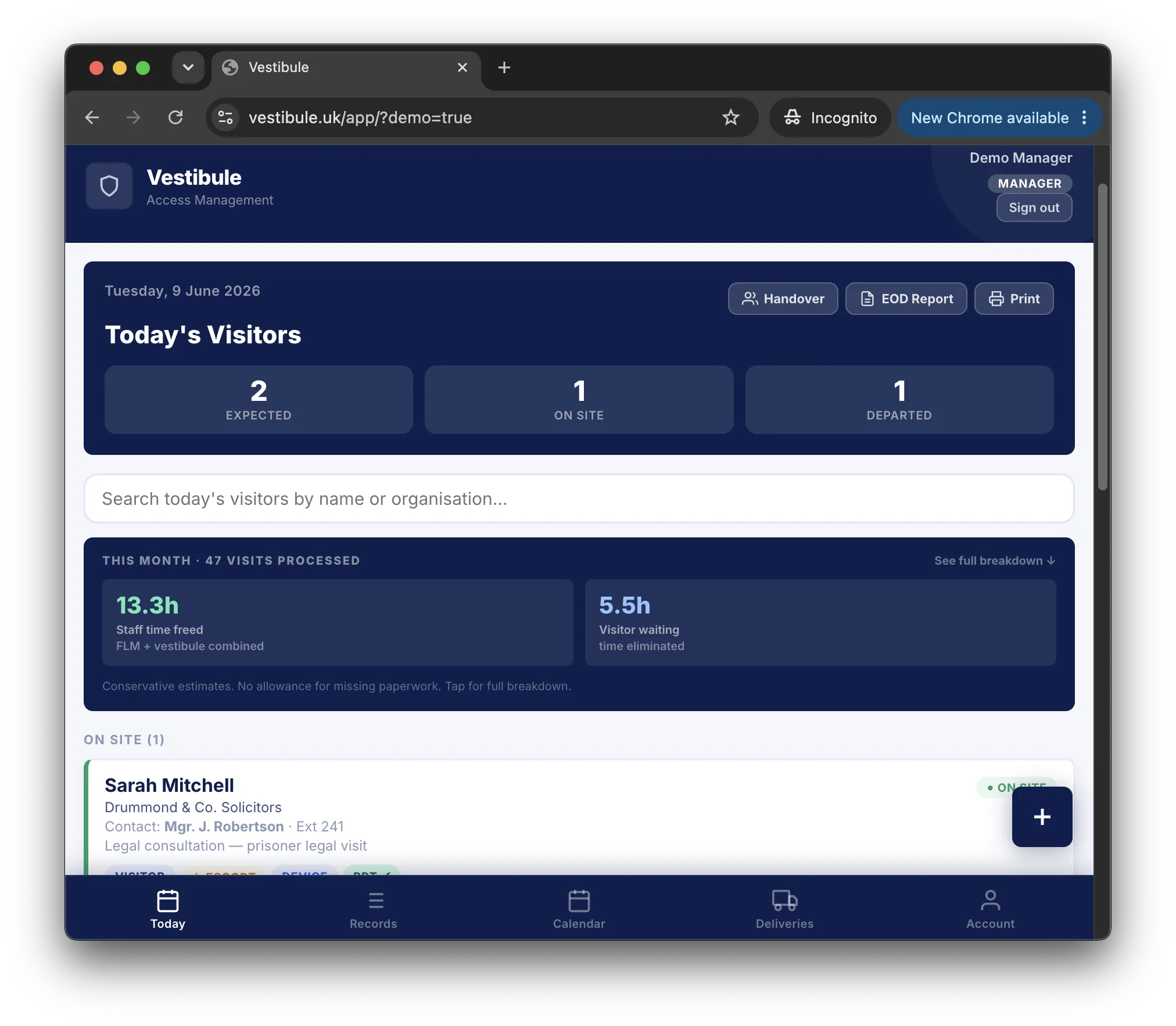Click Drummond & Co. Solicitors organisation
The image size is (1176, 1026).
pyautogui.click(x=193, y=807)
